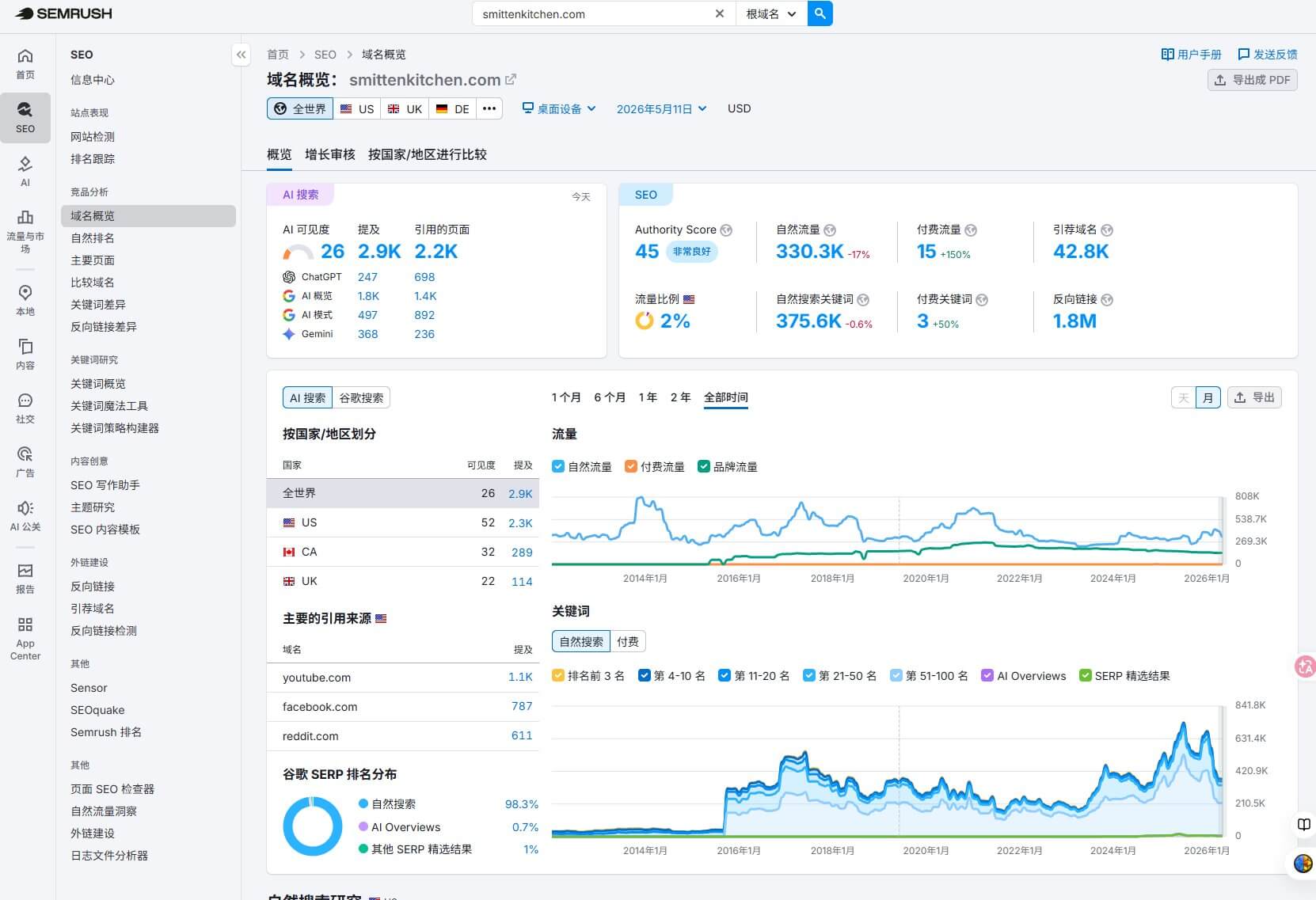Click the blue search magnifier button
This screenshot has height=900, width=1316.
click(820, 13)
